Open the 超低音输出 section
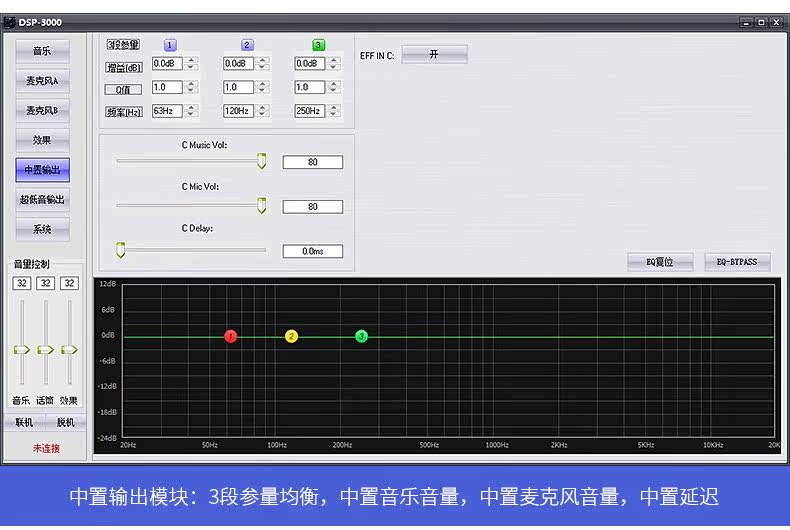Image resolution: width=790 pixels, height=530 pixels. click(x=42, y=200)
